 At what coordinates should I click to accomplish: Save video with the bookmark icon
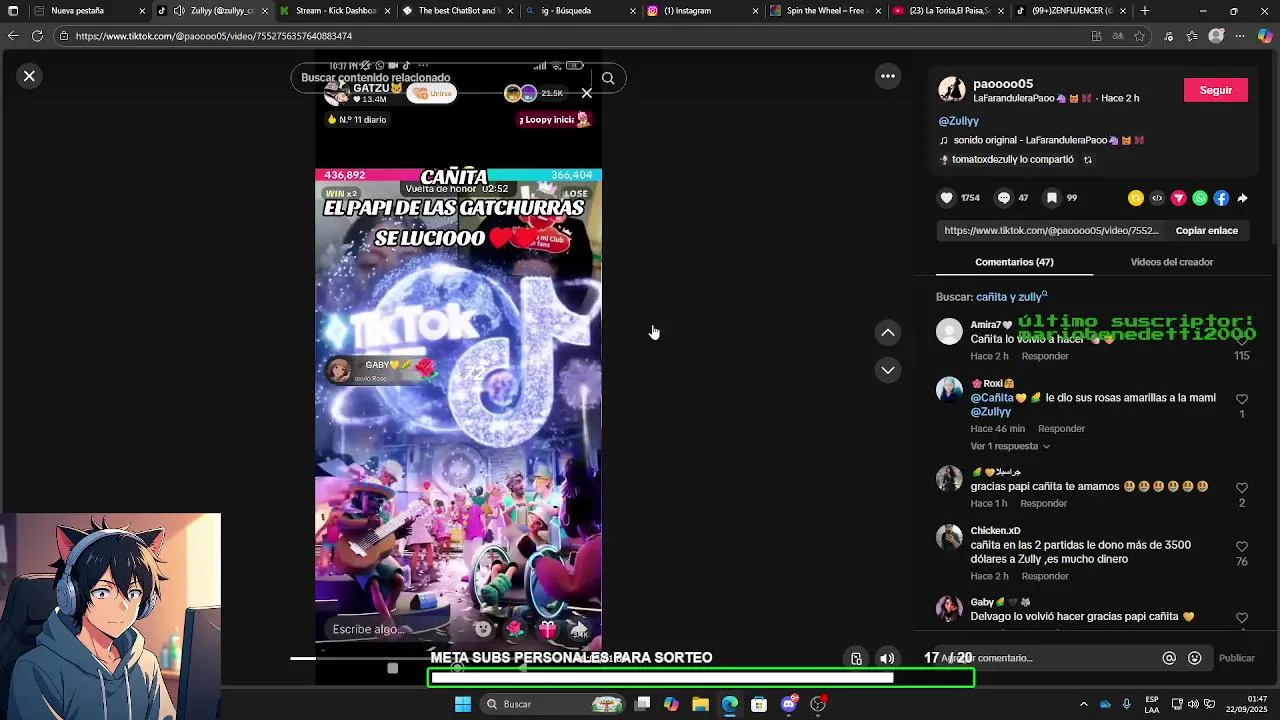1052,198
